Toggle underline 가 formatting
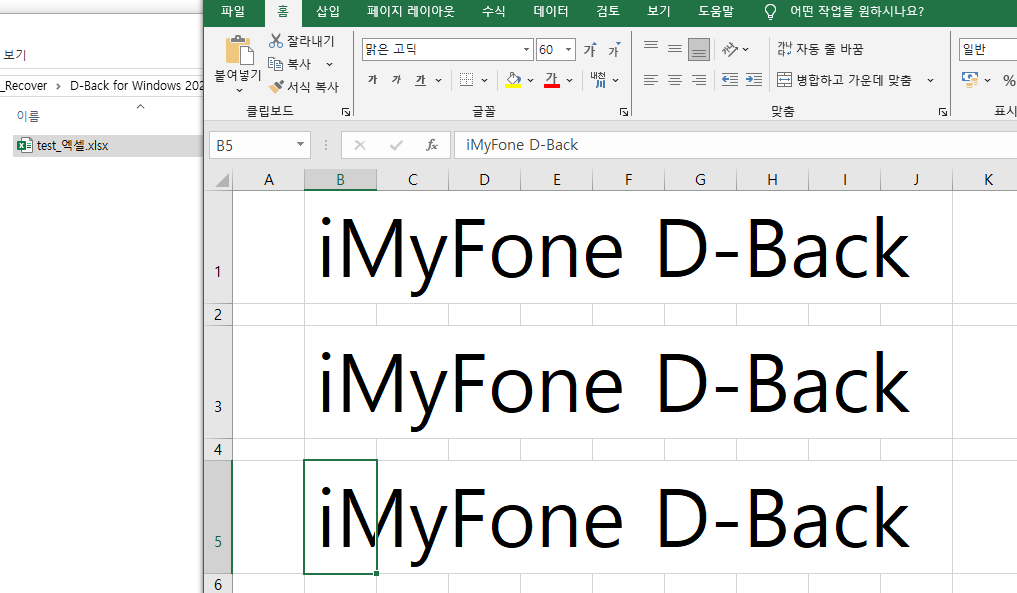 pyautogui.click(x=420, y=80)
